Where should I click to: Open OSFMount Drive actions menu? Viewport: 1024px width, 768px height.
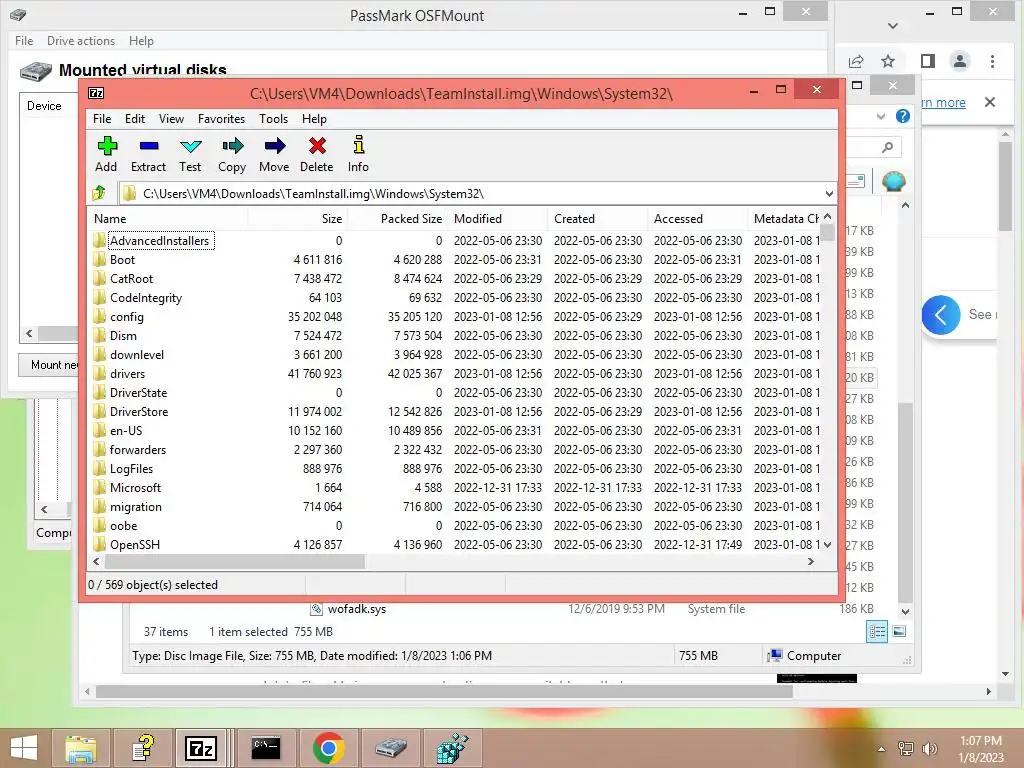81,40
